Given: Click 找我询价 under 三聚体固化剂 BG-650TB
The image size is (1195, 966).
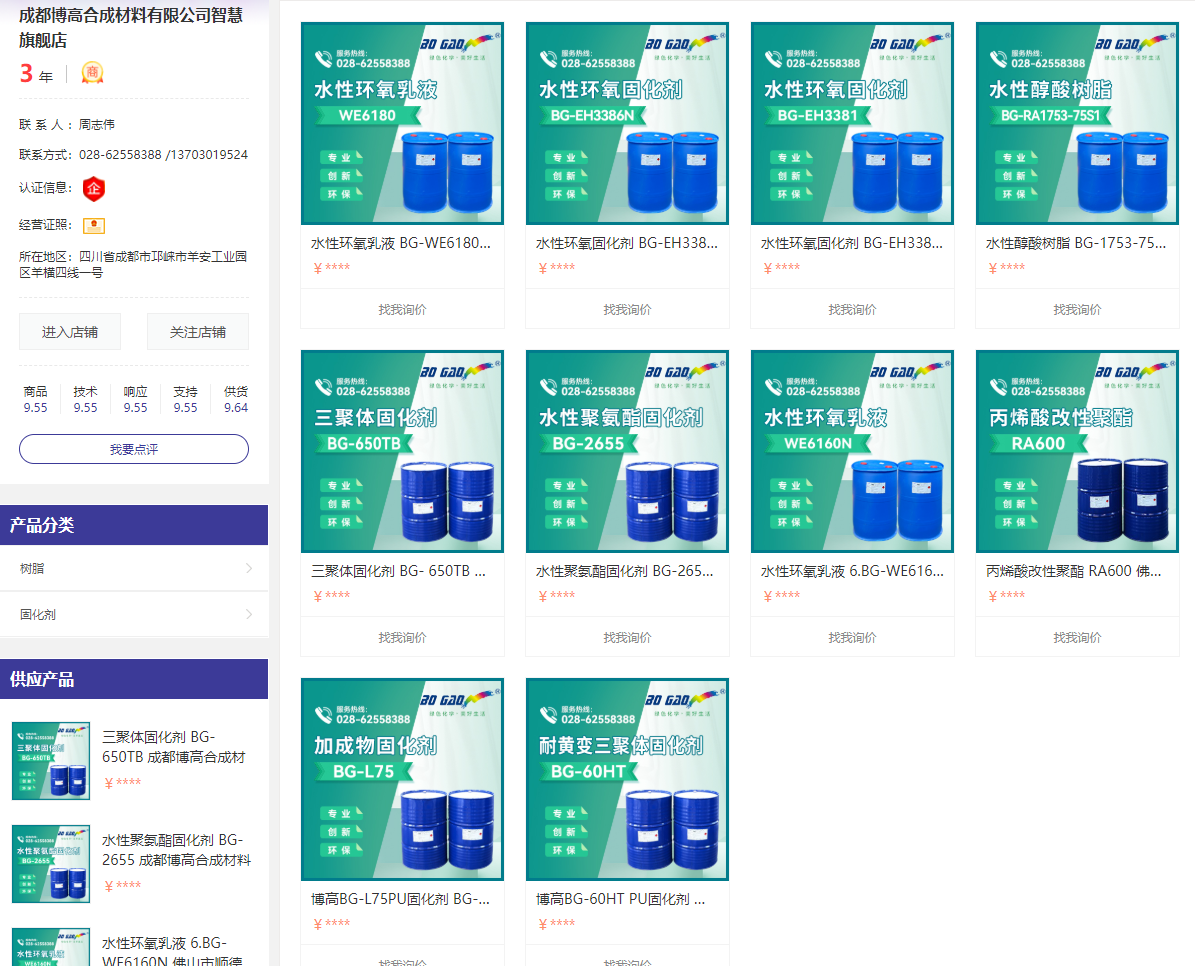Looking at the screenshot, I should click(x=402, y=637).
